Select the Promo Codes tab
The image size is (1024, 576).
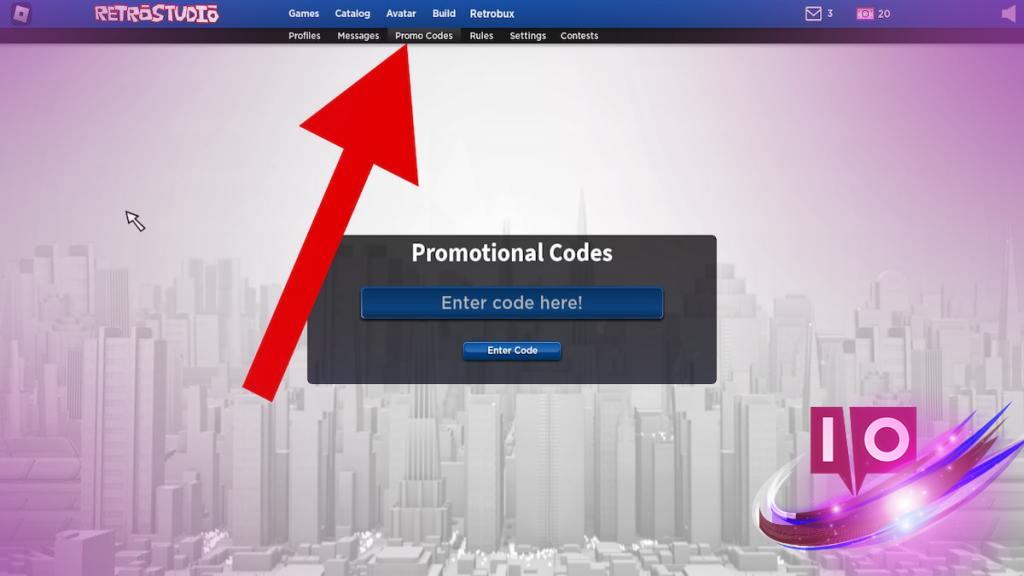pyautogui.click(x=424, y=36)
